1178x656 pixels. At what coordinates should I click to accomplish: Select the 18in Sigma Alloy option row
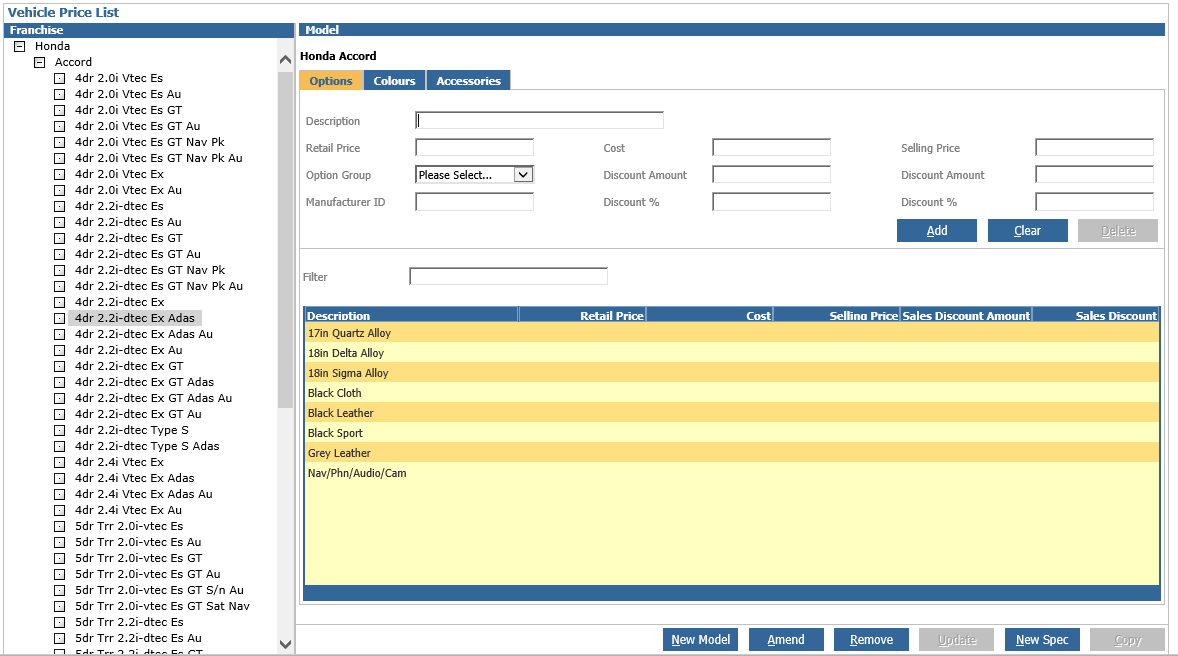732,373
